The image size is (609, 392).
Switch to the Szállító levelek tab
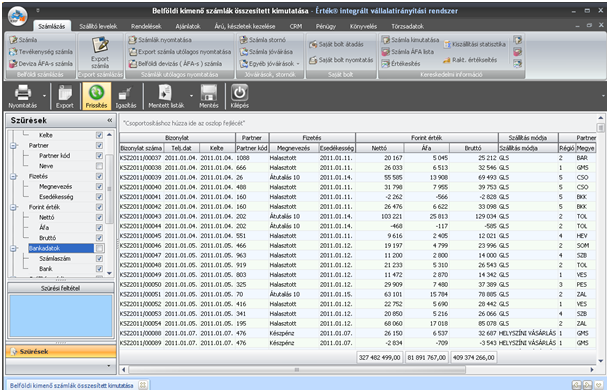point(98,26)
